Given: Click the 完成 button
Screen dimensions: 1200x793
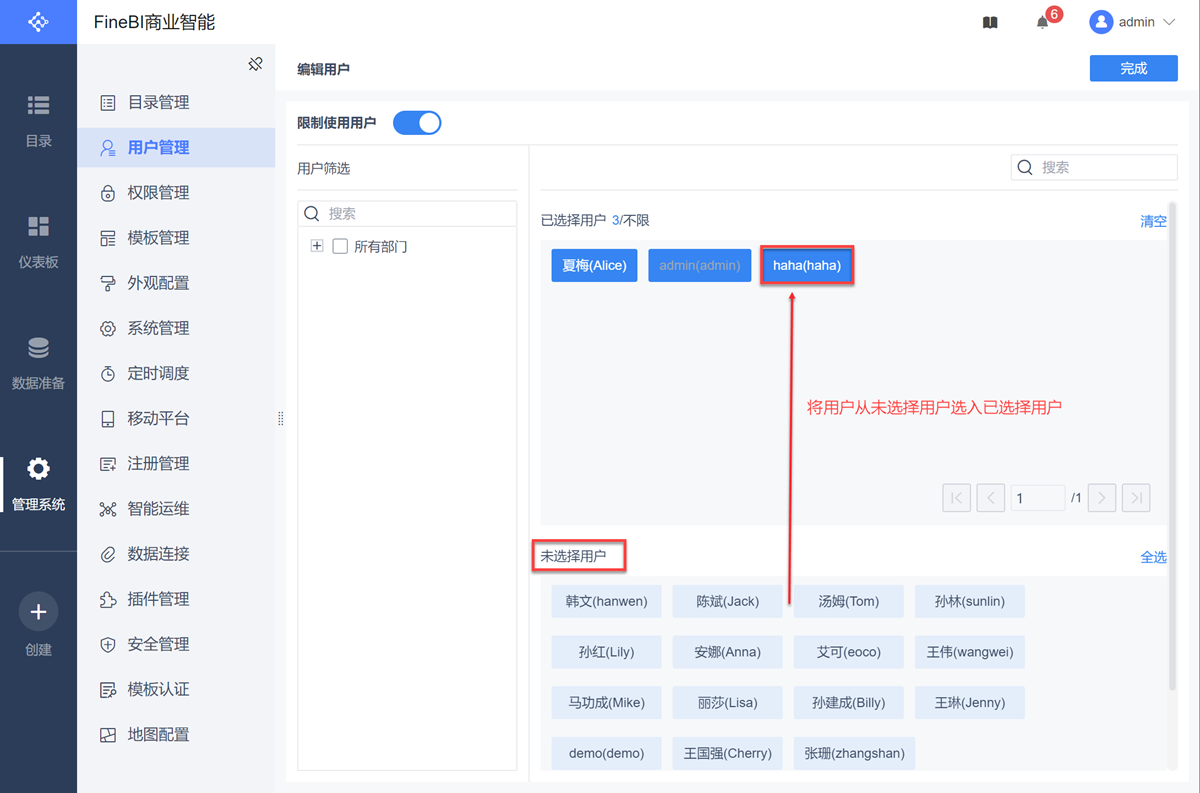Looking at the screenshot, I should pos(1133,68).
